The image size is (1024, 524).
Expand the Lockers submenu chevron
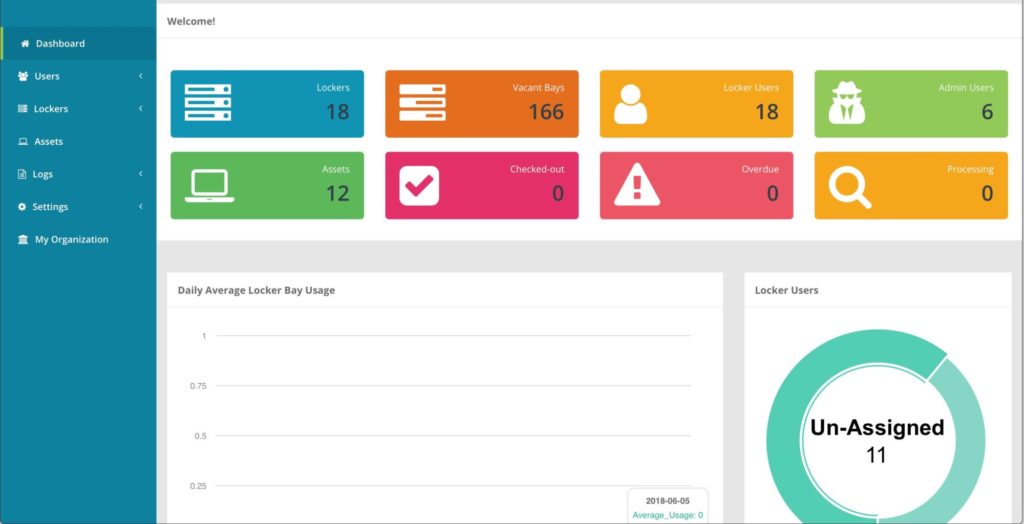[x=140, y=109]
